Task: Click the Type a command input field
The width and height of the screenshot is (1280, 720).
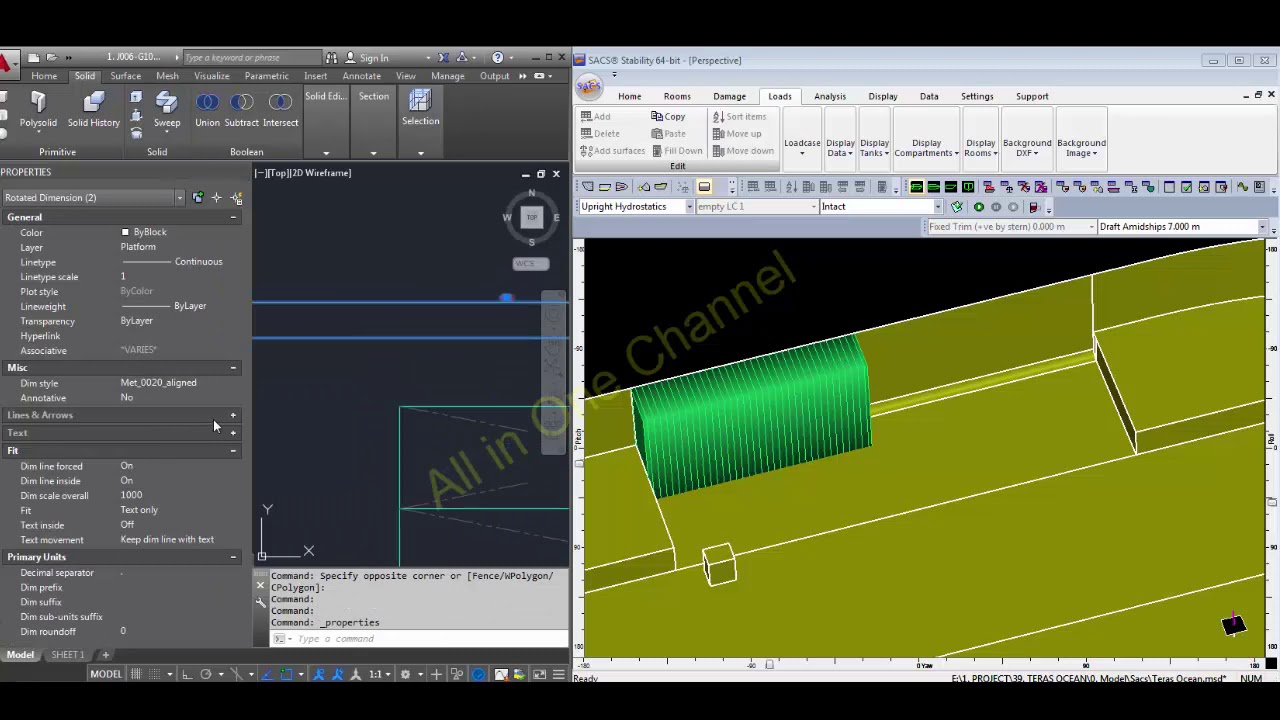Action: (420, 639)
